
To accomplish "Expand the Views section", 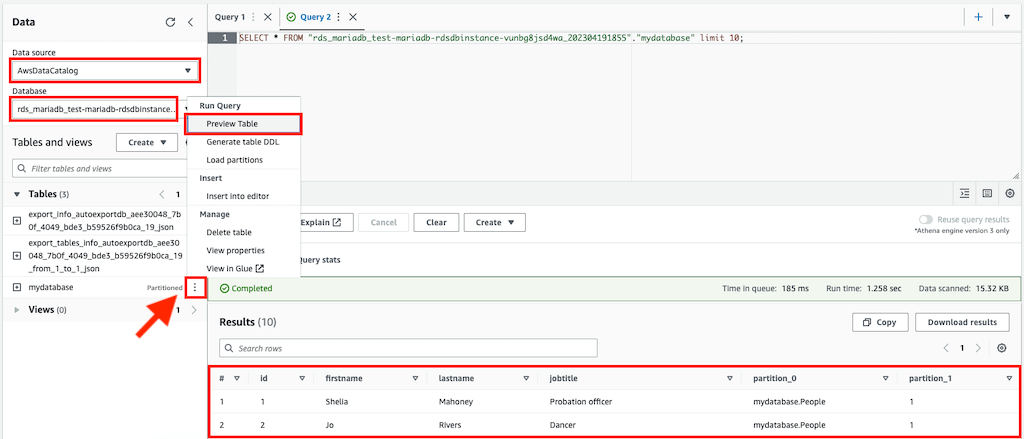I will pos(18,310).
